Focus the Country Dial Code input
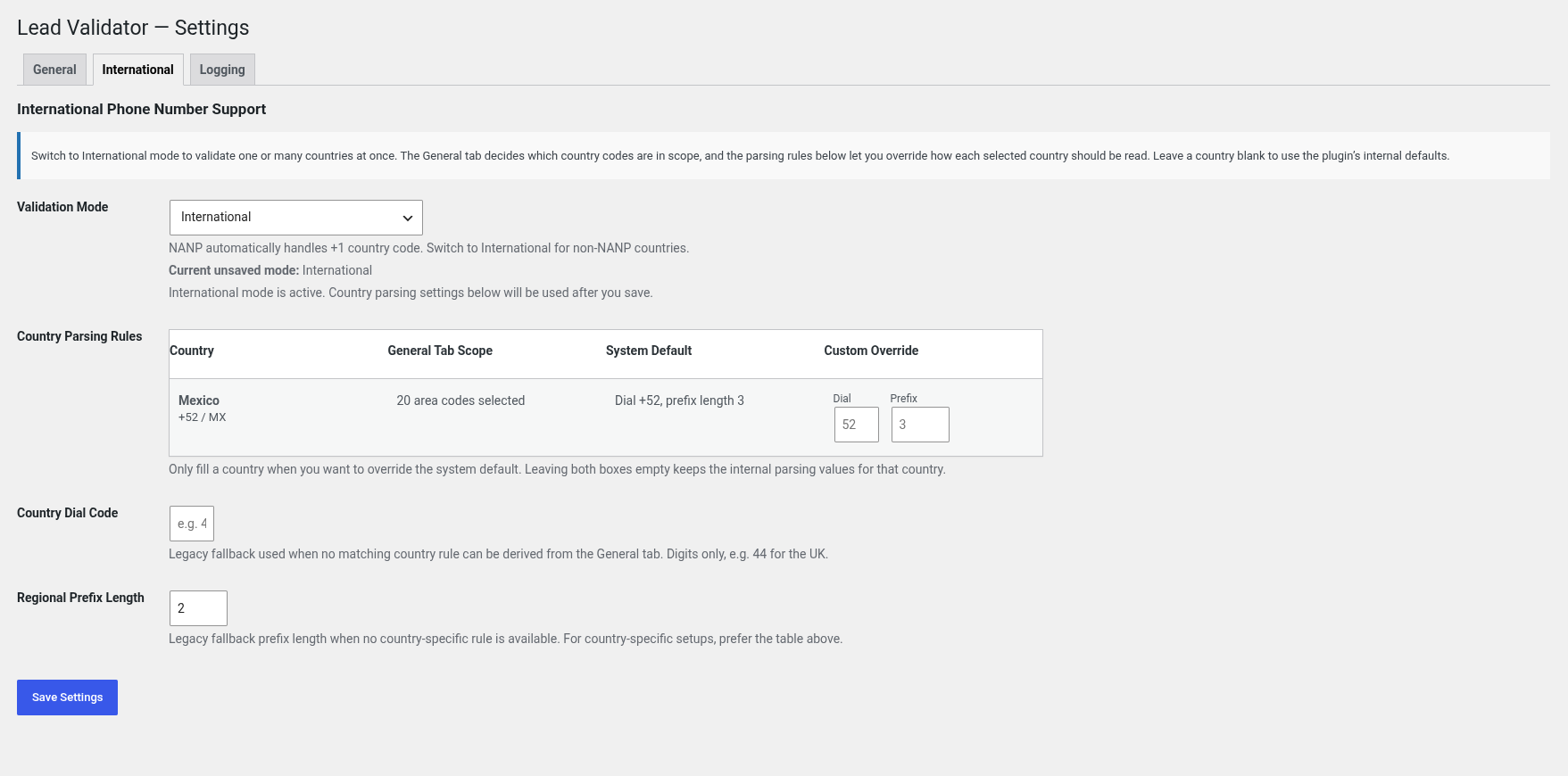Screen dimensions: 1568x776 [192, 524]
